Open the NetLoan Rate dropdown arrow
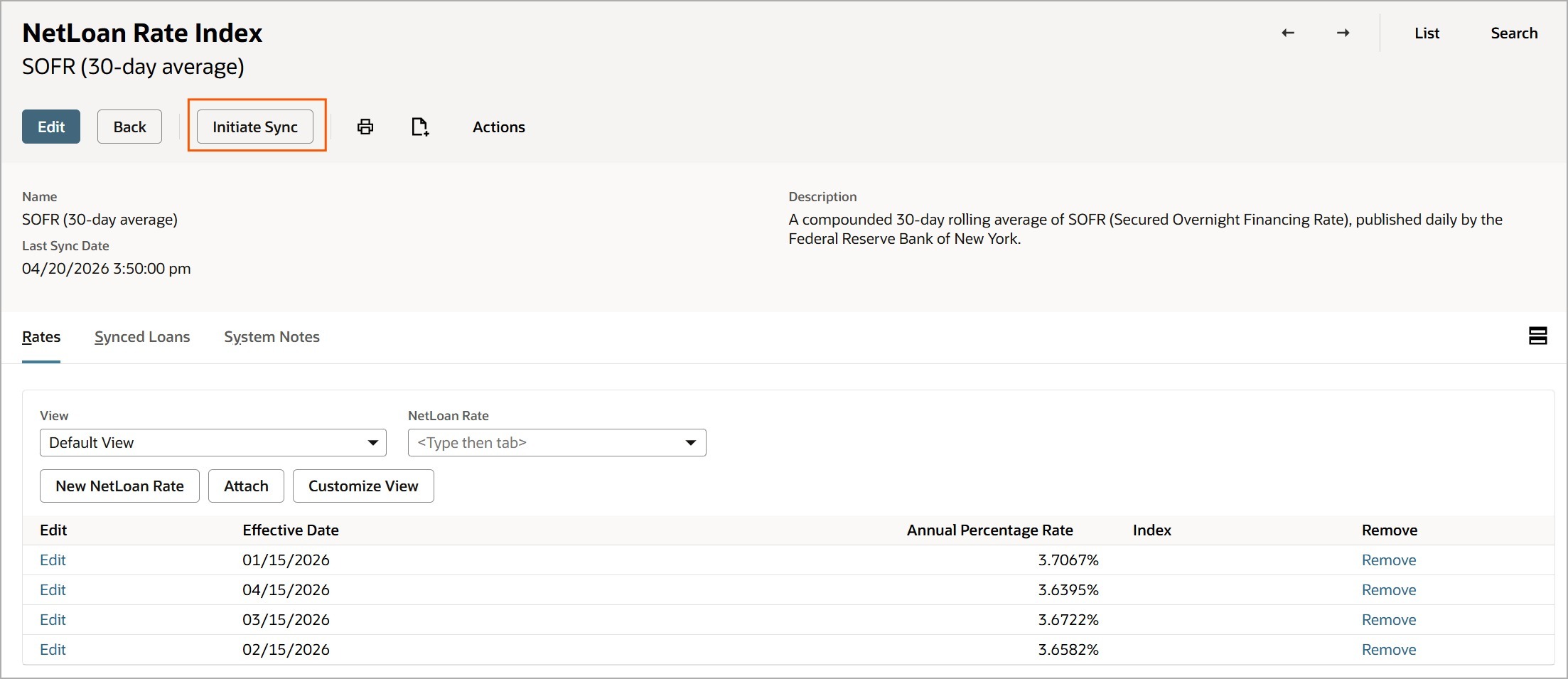 690,442
